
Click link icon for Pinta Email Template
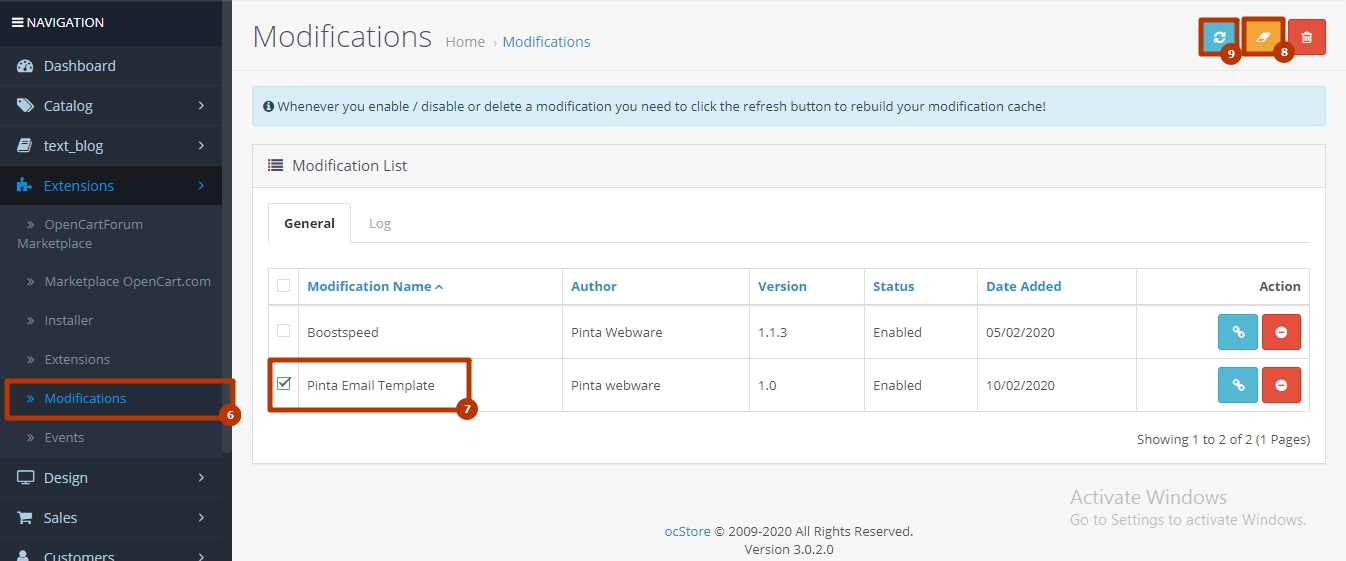pyautogui.click(x=1237, y=385)
